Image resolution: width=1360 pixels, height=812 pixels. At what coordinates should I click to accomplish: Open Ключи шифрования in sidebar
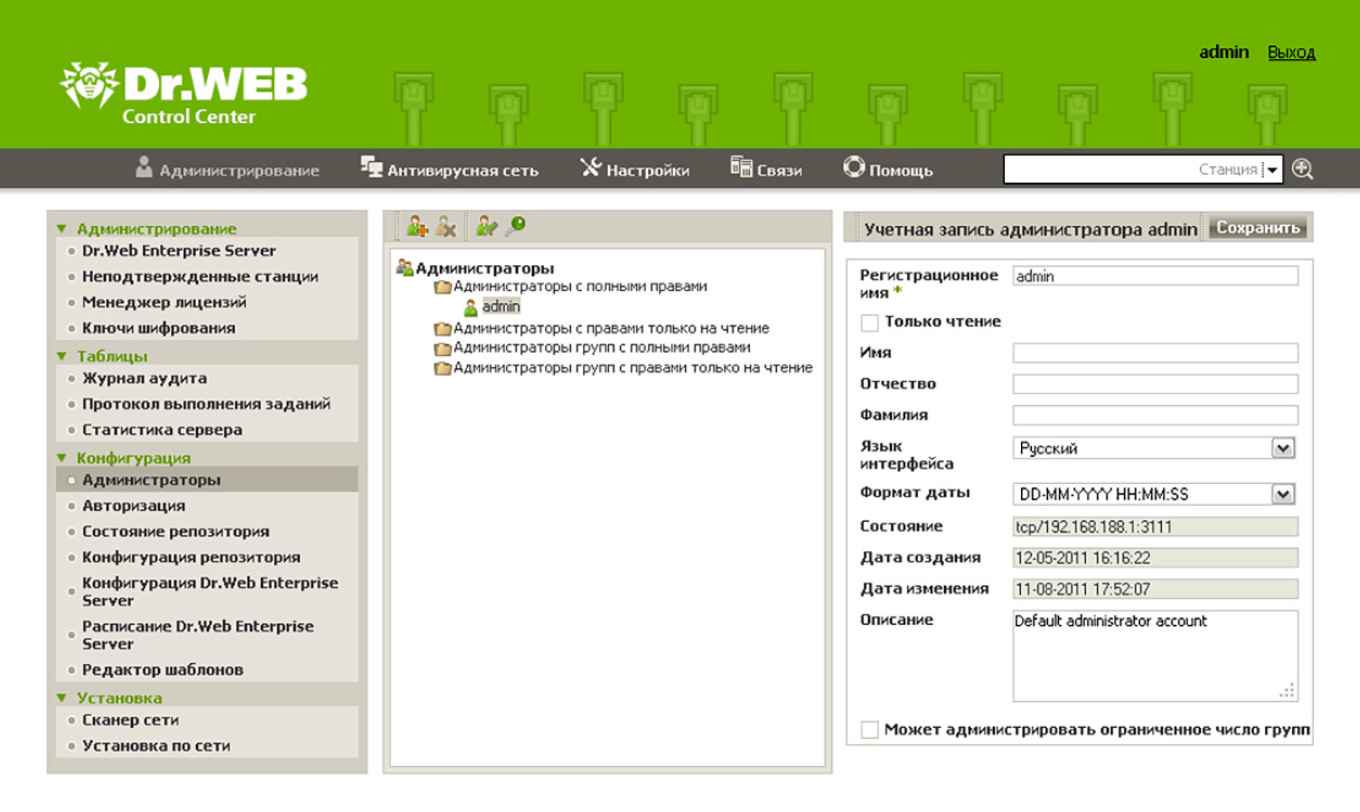(159, 328)
